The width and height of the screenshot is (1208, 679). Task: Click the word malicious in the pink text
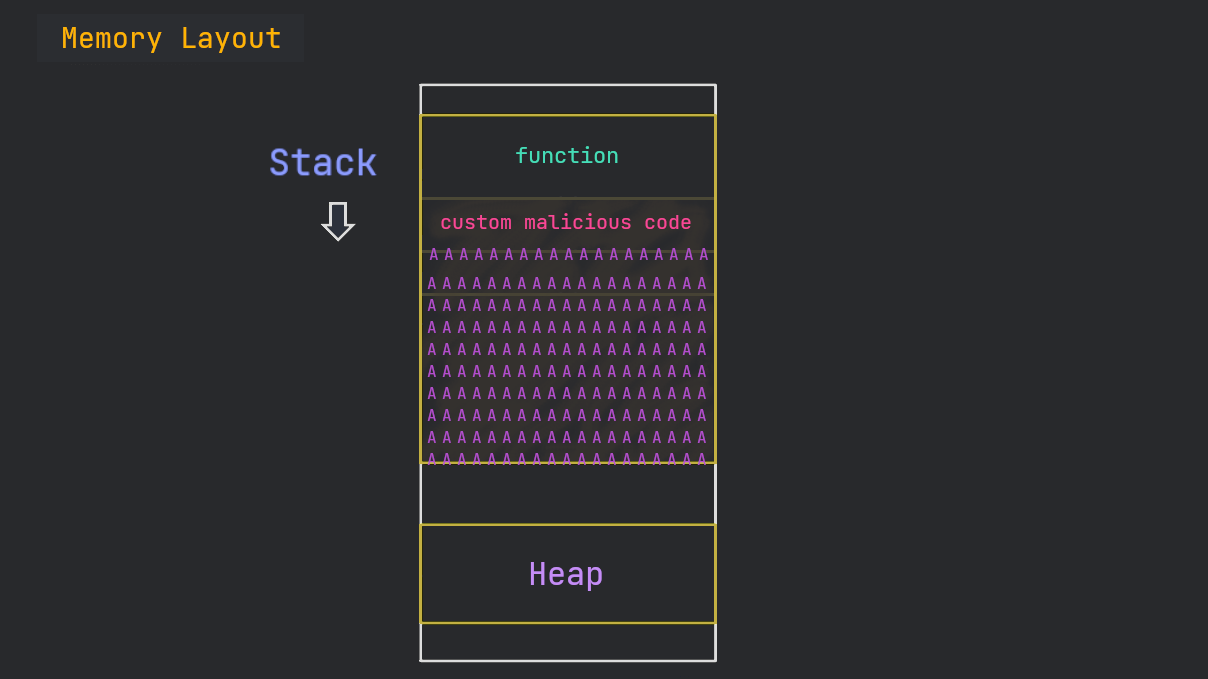click(578, 223)
